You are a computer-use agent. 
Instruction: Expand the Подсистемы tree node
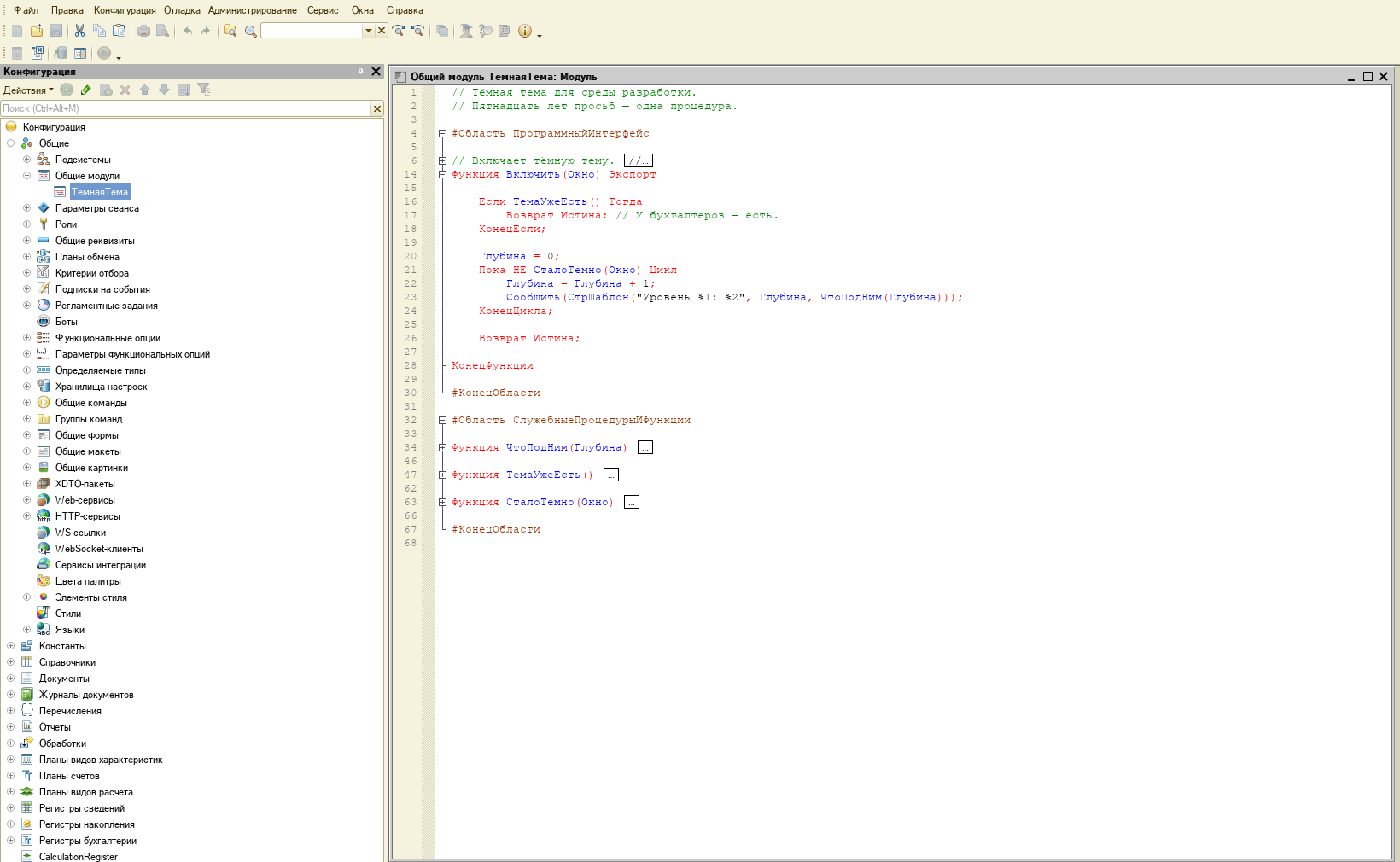(26, 160)
